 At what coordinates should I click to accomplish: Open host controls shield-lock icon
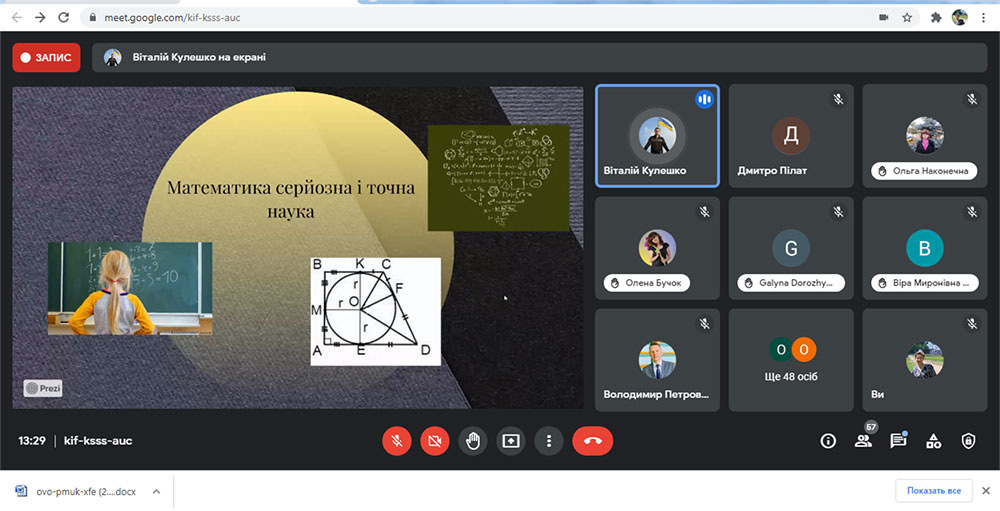pyautogui.click(x=969, y=441)
